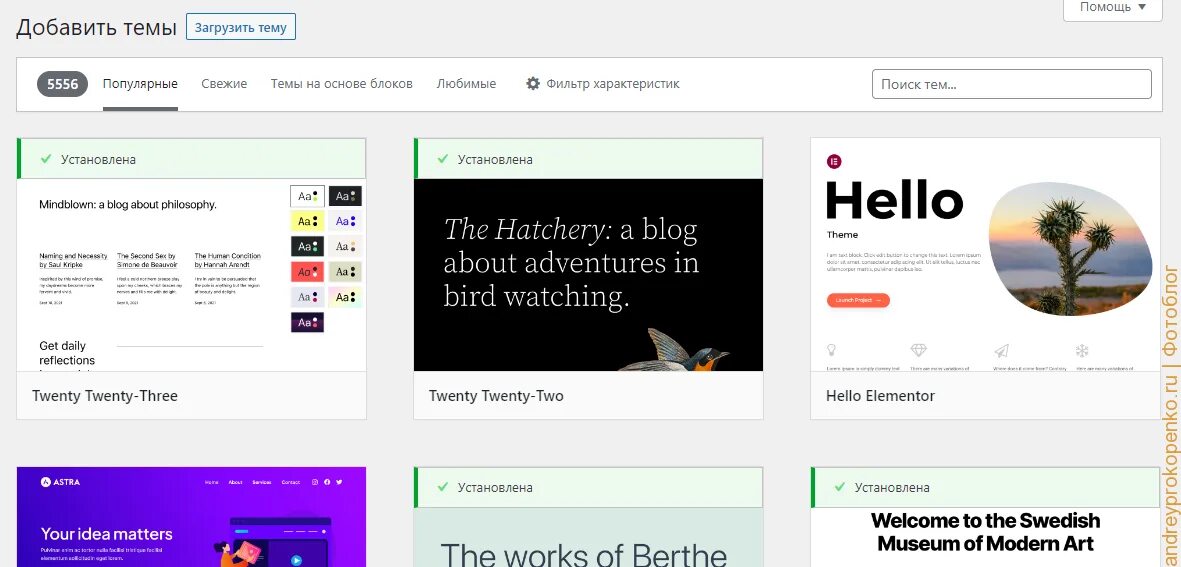Switch to the Популярные tab
Screen dimensions: 1181x567
pos(140,84)
